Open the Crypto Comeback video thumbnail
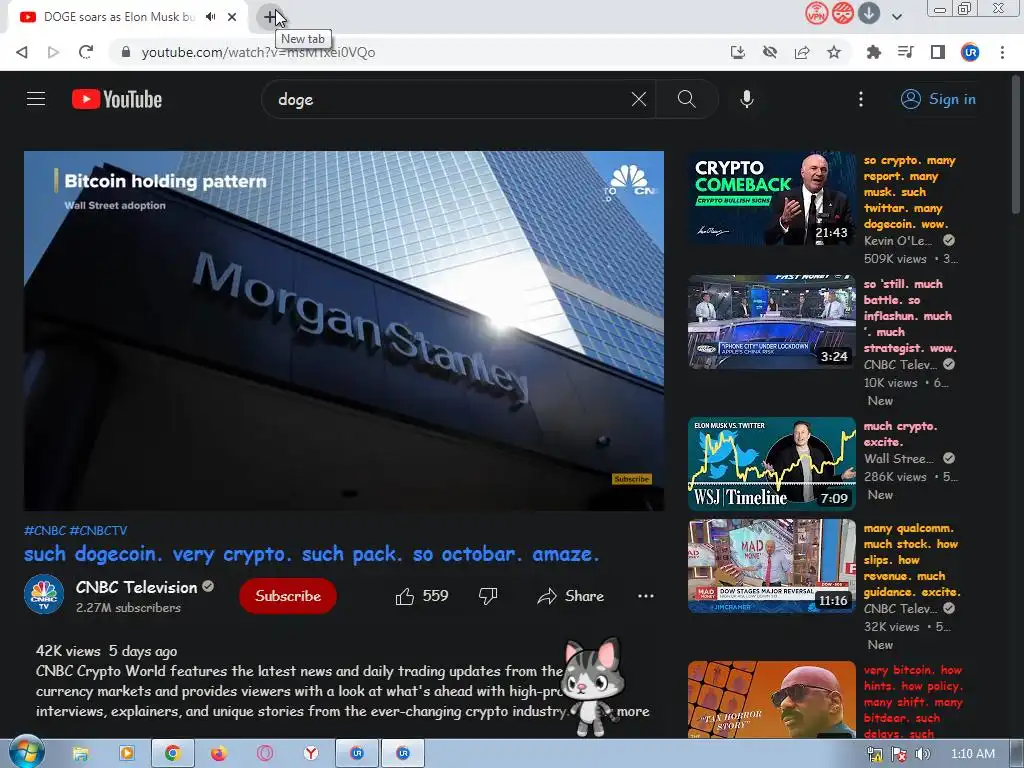Screen dimensions: 1024x768 click(771, 199)
